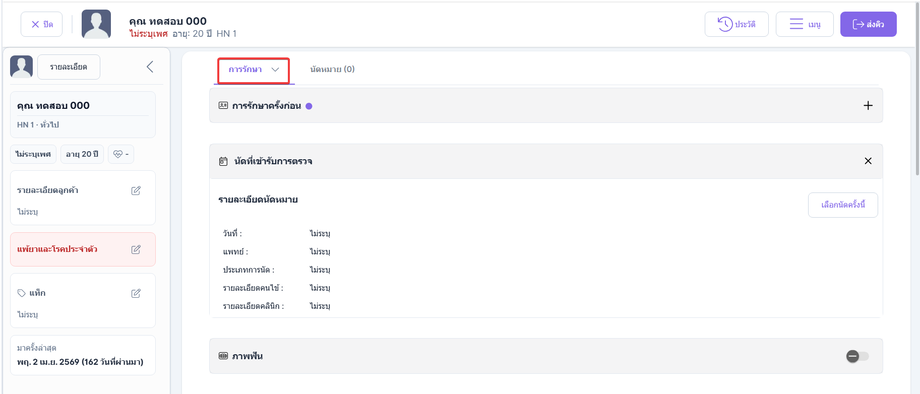Open the การรักษา tab dropdown
Screen dimensions: 920x394
click(253, 69)
